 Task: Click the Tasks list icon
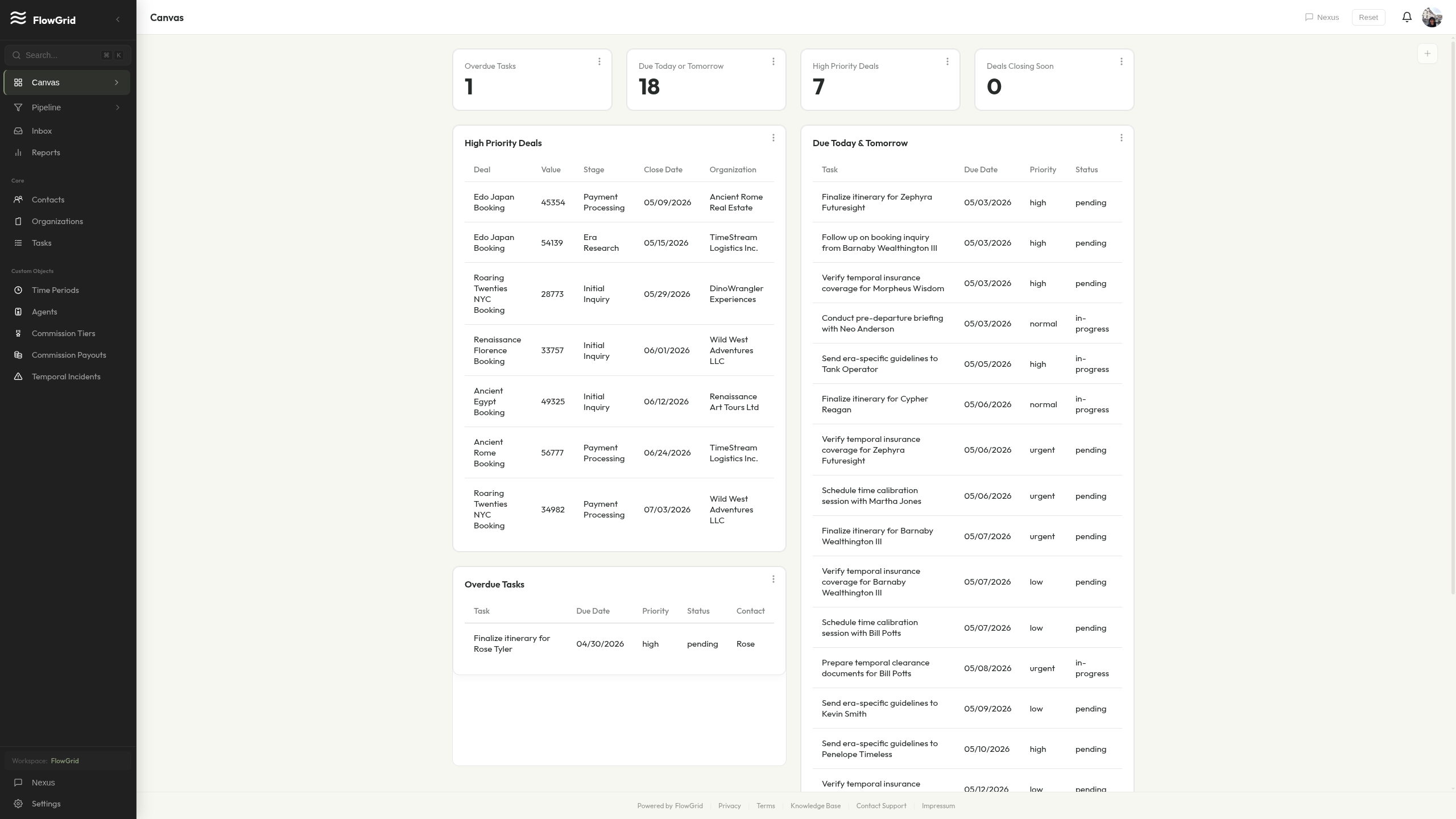[x=18, y=243]
